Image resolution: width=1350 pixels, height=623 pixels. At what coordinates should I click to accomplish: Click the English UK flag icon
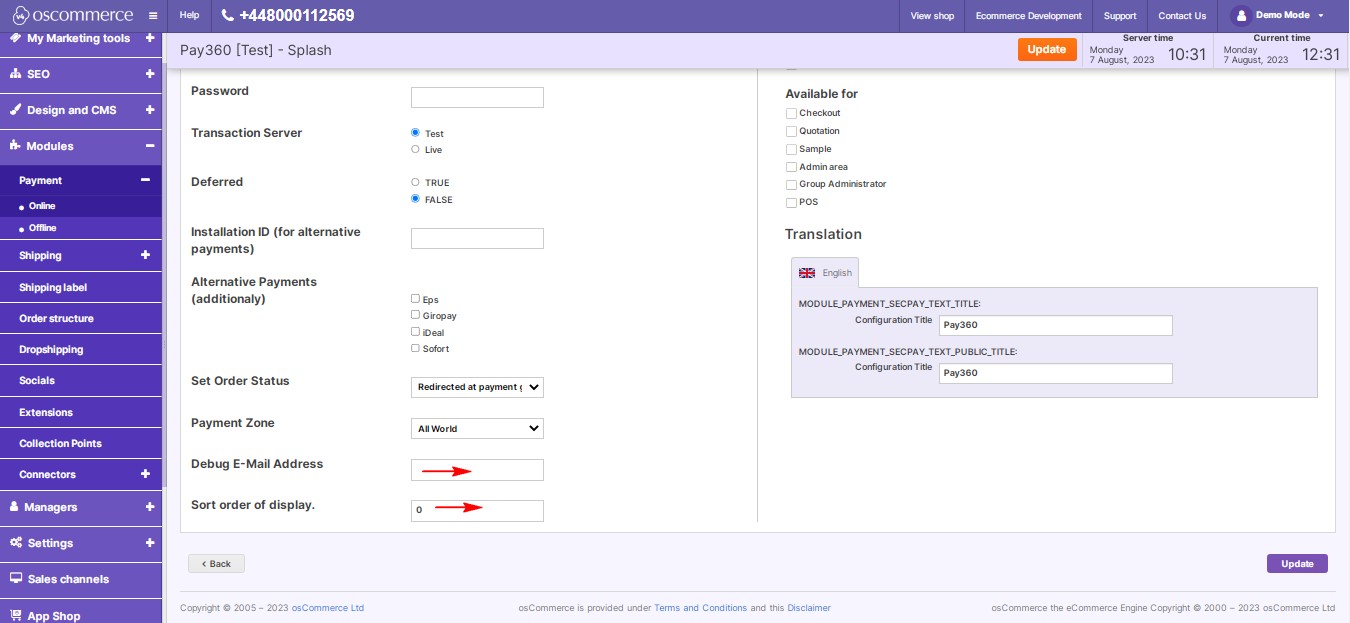tap(807, 273)
